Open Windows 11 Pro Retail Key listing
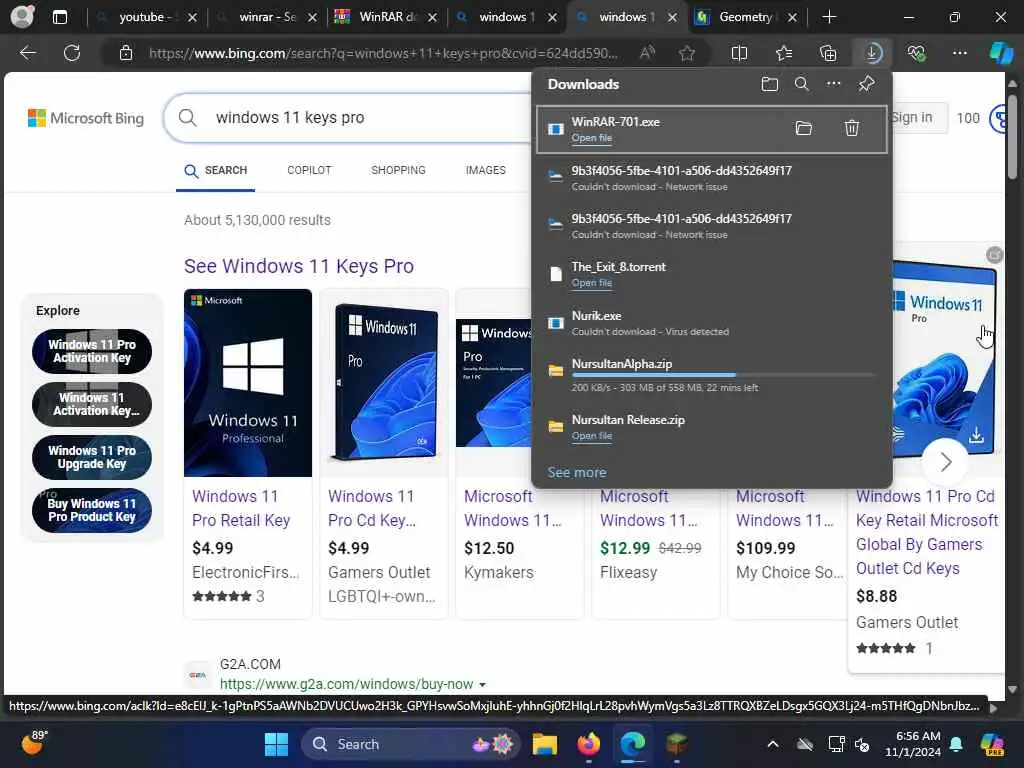Image resolution: width=1024 pixels, height=768 pixels. pos(241,508)
